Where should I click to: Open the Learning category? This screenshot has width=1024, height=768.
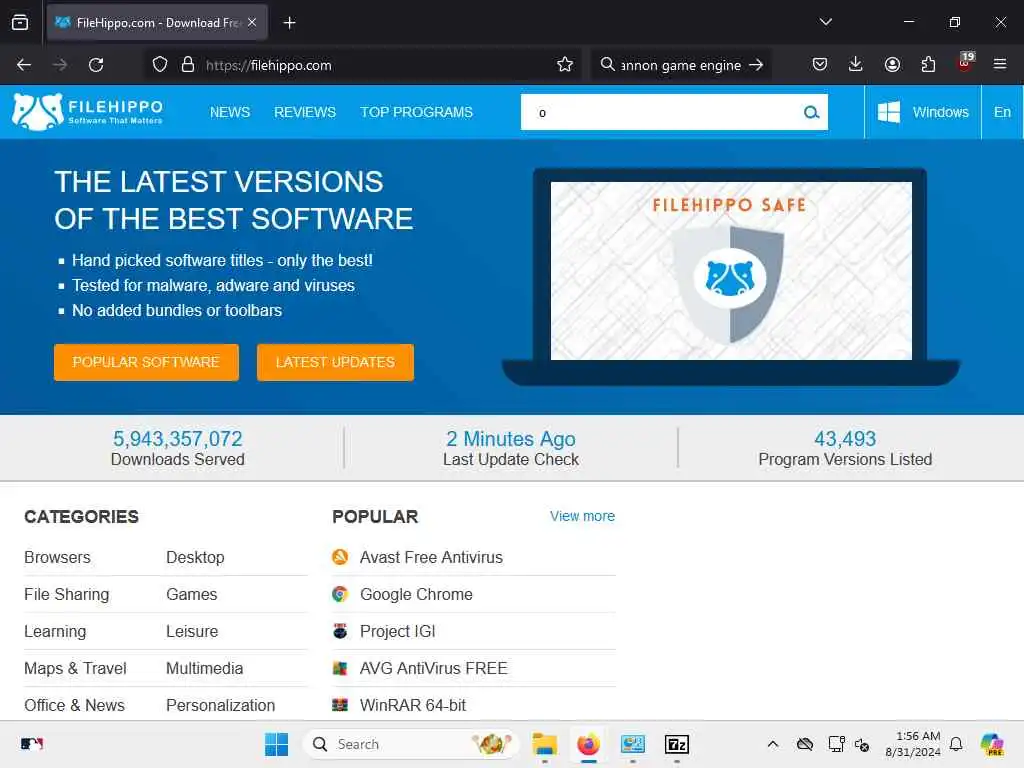[x=55, y=632]
